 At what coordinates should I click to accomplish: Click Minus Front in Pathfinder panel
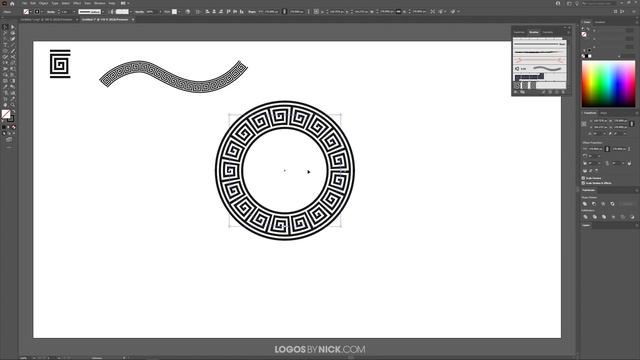pyautogui.click(x=594, y=204)
